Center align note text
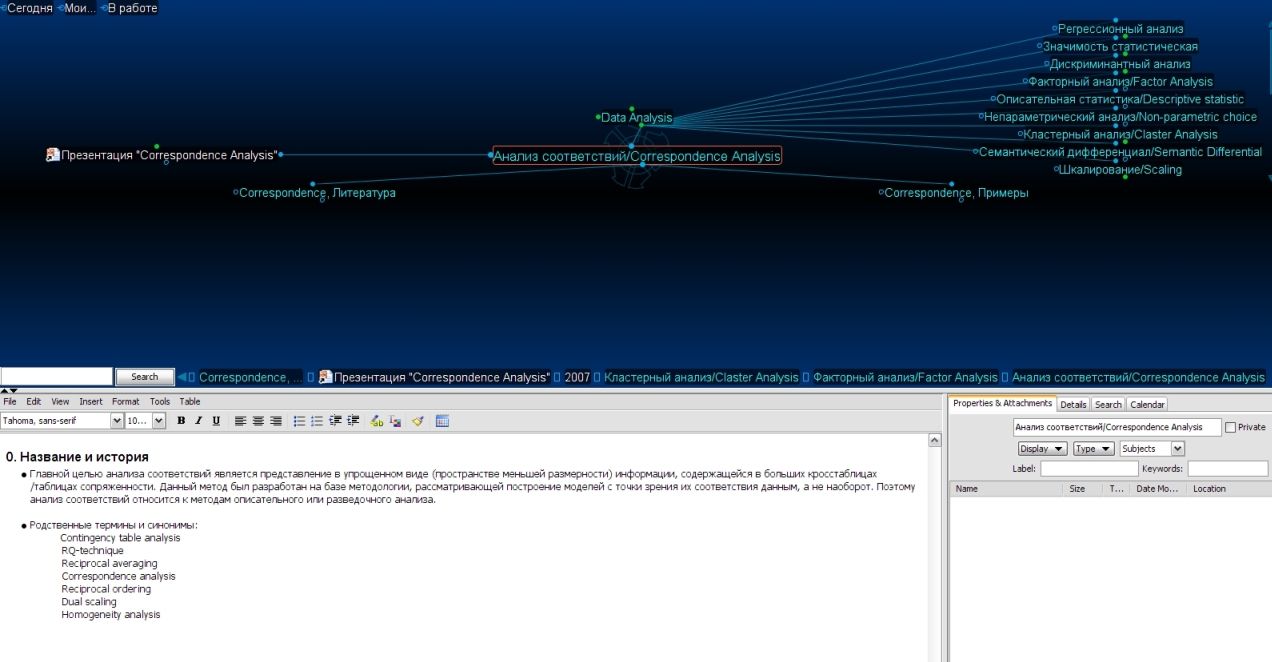 (258, 421)
